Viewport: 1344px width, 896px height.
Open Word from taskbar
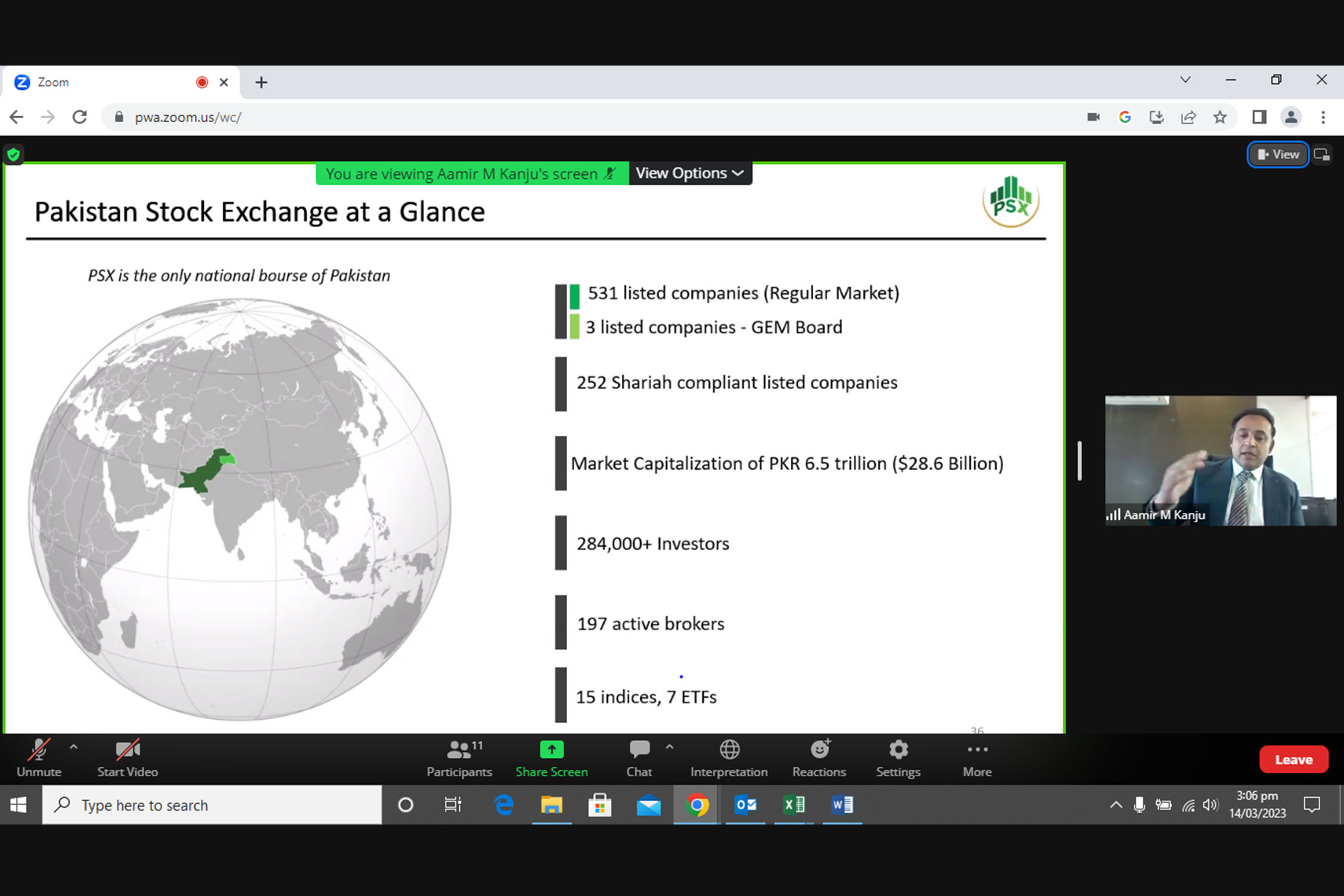(842, 805)
